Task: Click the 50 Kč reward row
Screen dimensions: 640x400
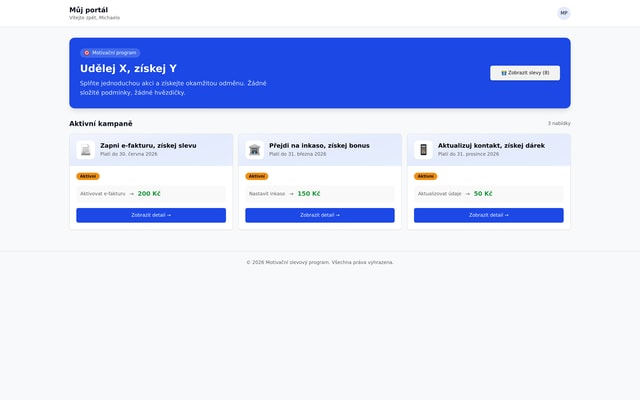Action: coord(488,194)
